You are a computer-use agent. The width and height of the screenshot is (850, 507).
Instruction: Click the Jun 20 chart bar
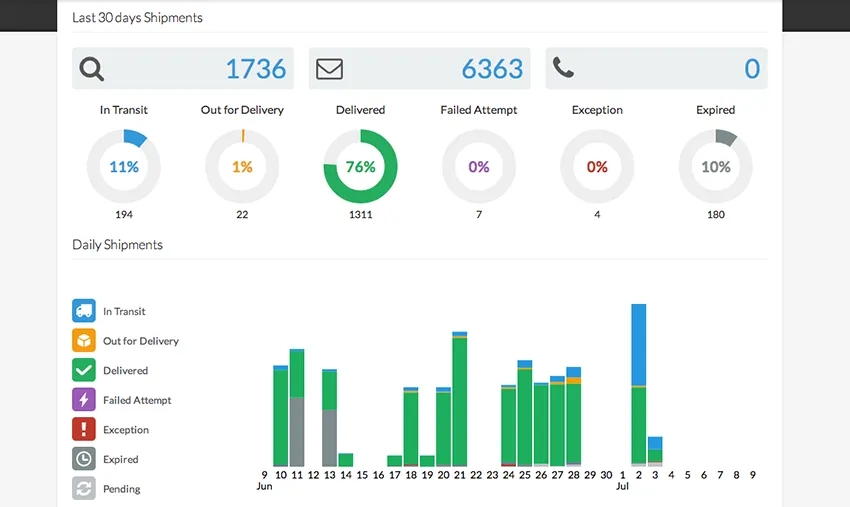(x=443, y=426)
